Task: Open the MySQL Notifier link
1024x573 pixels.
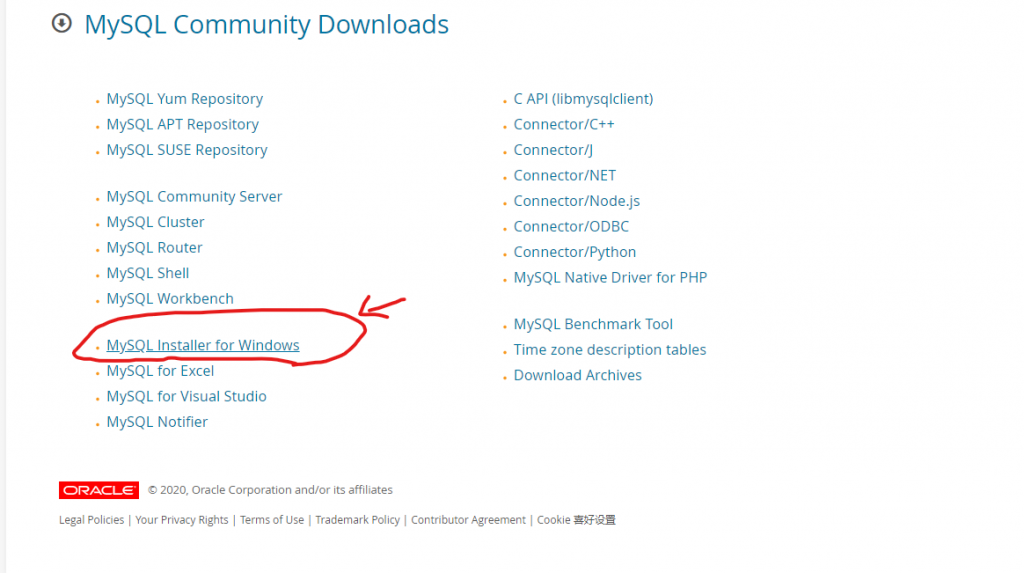Action: point(157,421)
